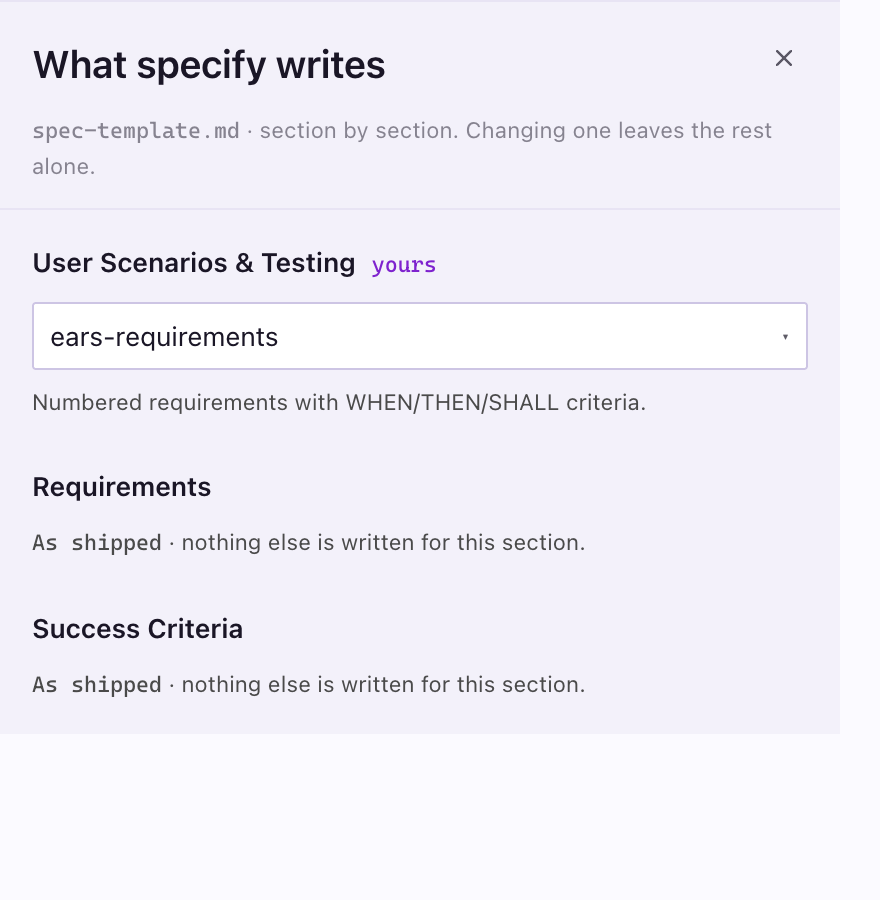Click the divider line beneath the panel header
Image resolution: width=880 pixels, height=900 pixels.
420,209
